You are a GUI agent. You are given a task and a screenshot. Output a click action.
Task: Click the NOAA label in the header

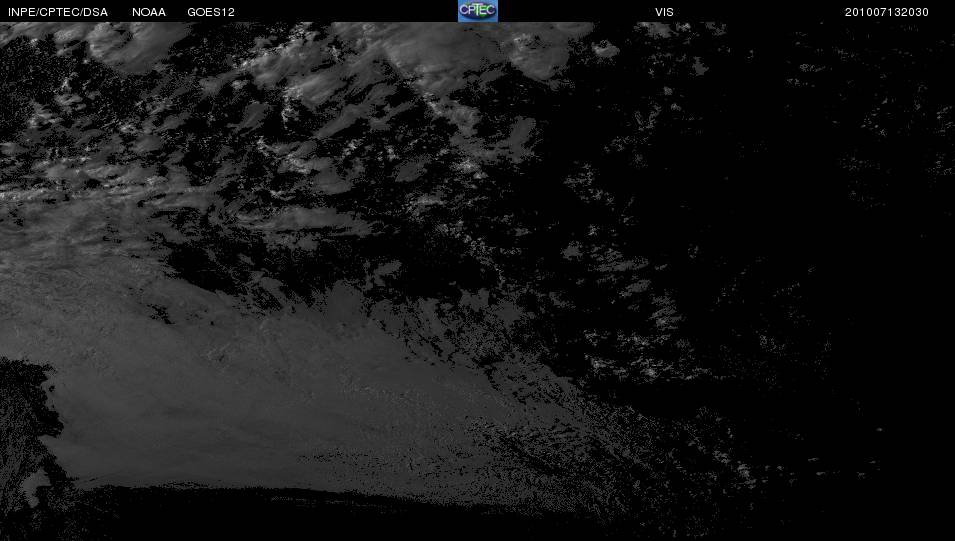pos(149,12)
